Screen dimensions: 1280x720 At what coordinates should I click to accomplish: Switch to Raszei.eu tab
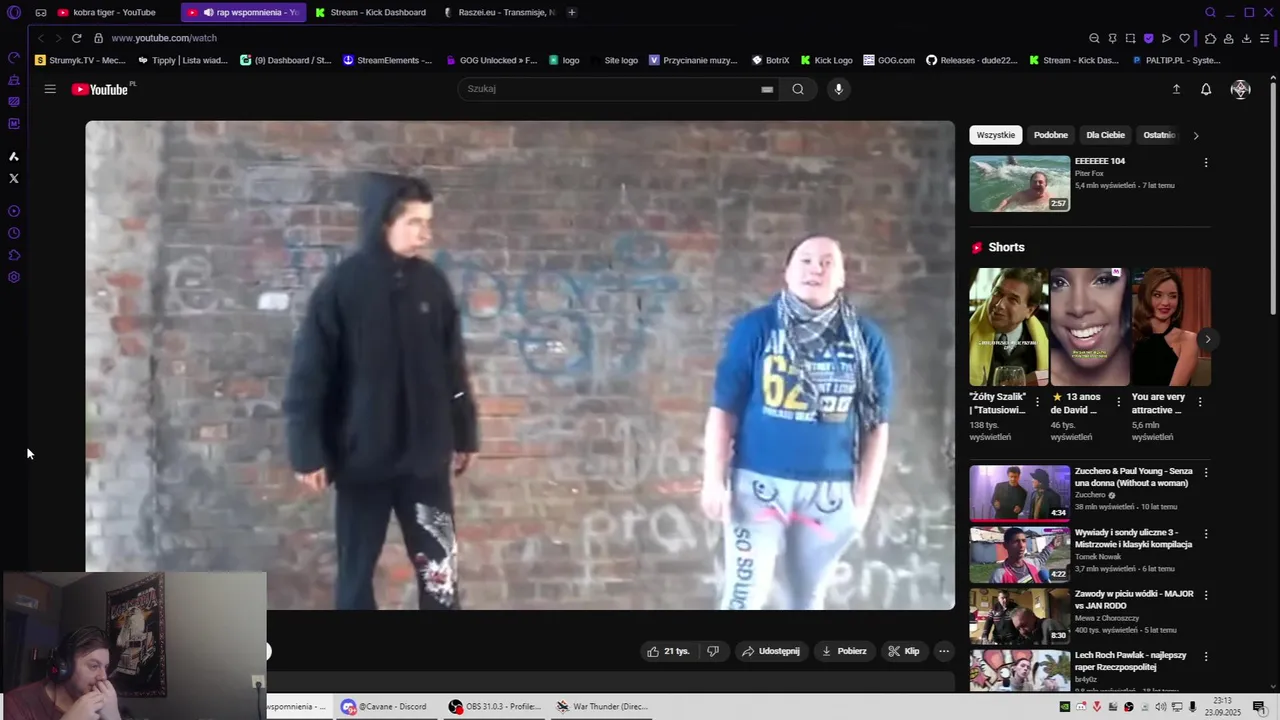tap(499, 12)
